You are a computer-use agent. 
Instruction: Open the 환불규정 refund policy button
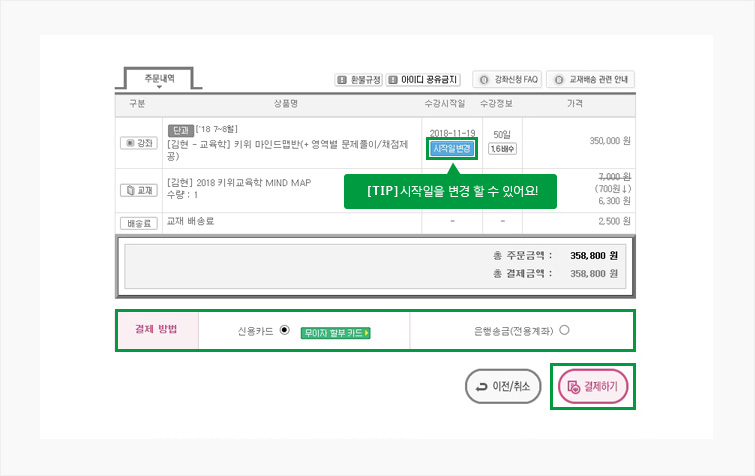(x=358, y=79)
